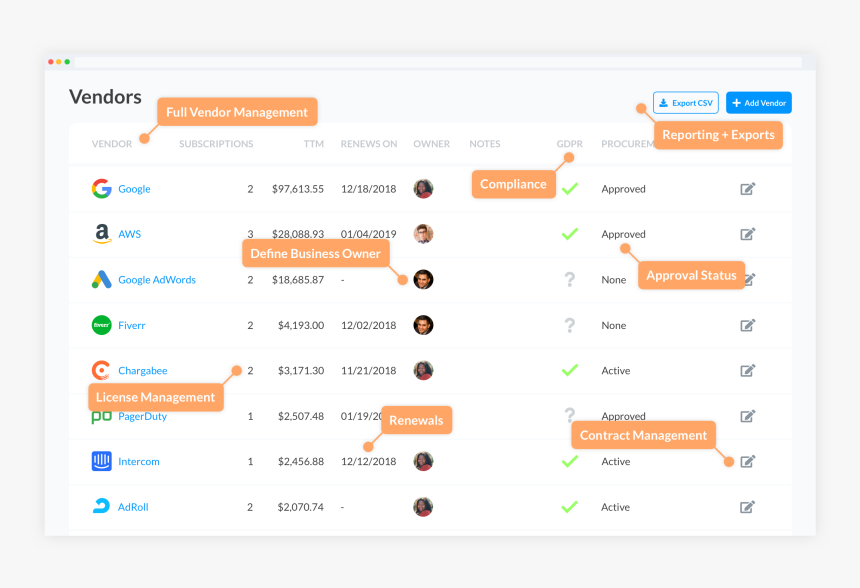Screen dimensions: 860x588
Task: Edit the Google vendor row
Action: point(748,189)
